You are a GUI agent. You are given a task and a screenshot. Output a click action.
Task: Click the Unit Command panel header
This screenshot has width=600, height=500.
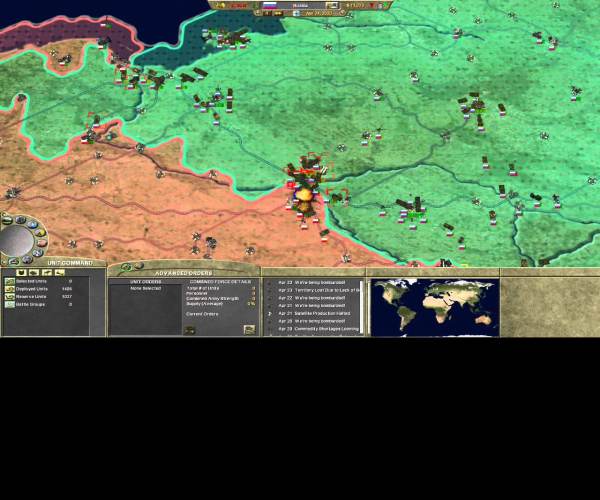[x=70, y=263]
